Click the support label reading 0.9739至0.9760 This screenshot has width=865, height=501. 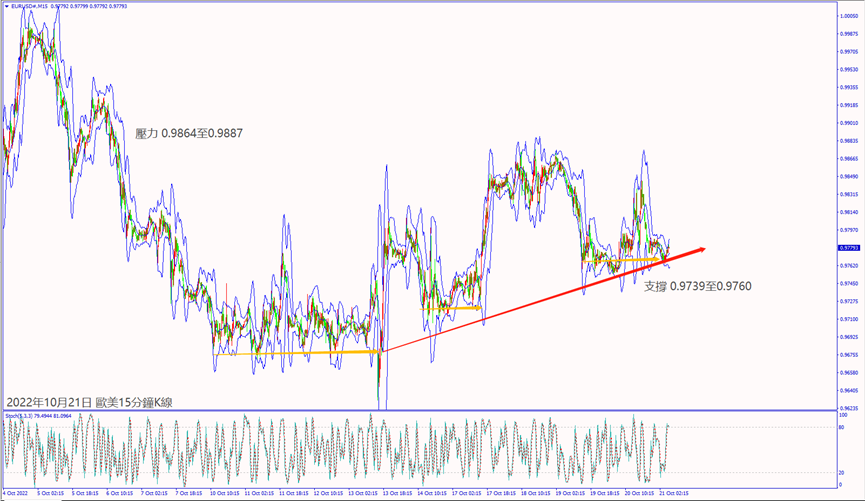[697, 286]
